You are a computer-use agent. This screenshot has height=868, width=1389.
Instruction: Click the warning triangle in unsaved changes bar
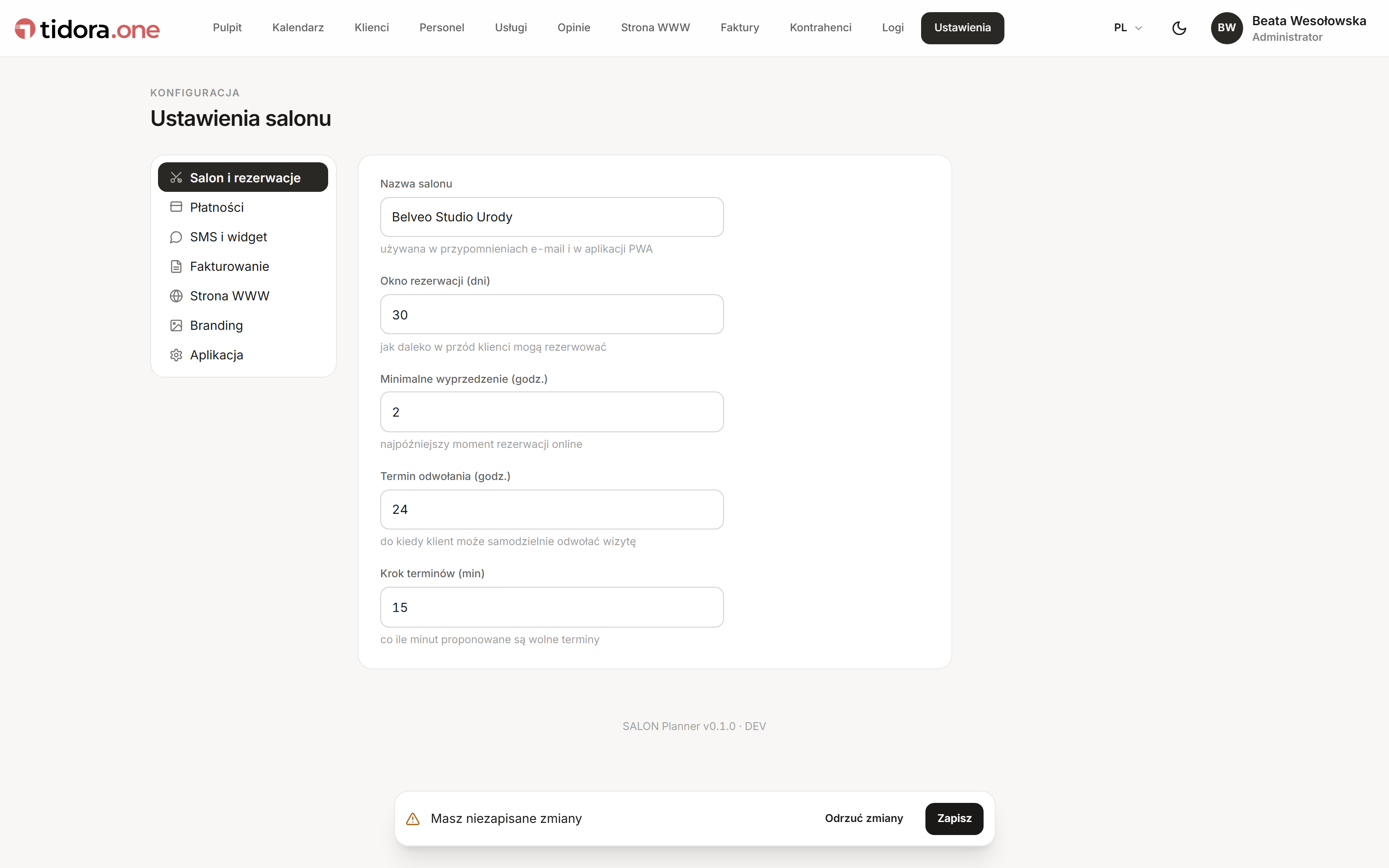[x=413, y=819]
